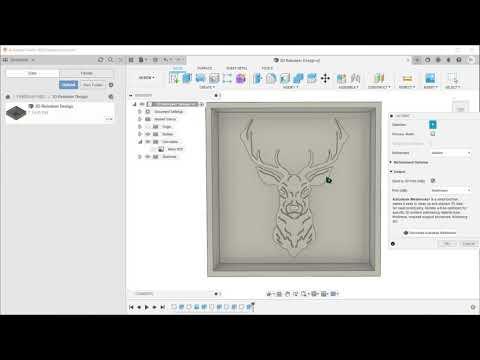
Task: Open the Print Utility dropdown
Action: point(450,190)
